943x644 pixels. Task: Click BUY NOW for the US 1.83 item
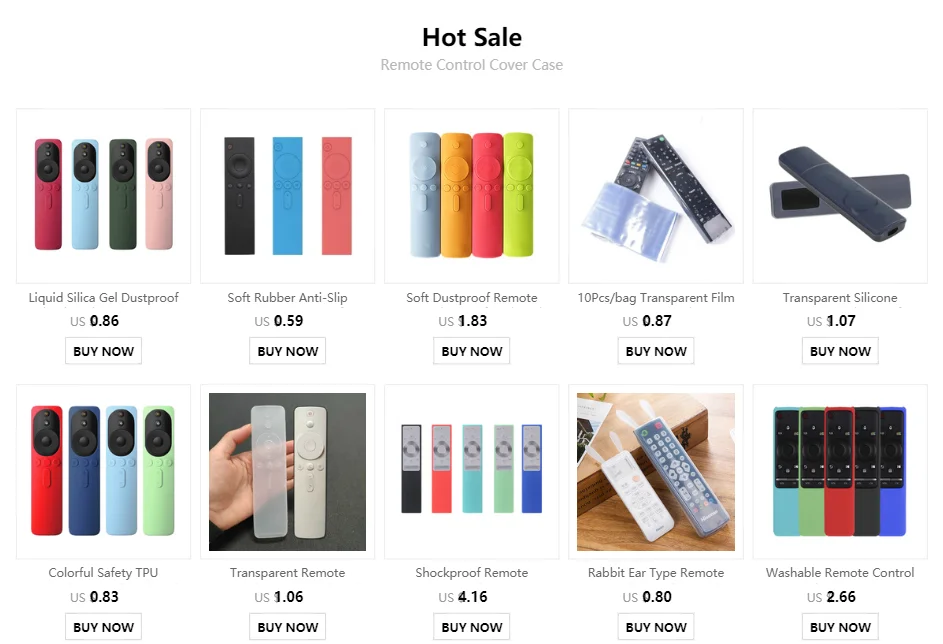(x=472, y=351)
